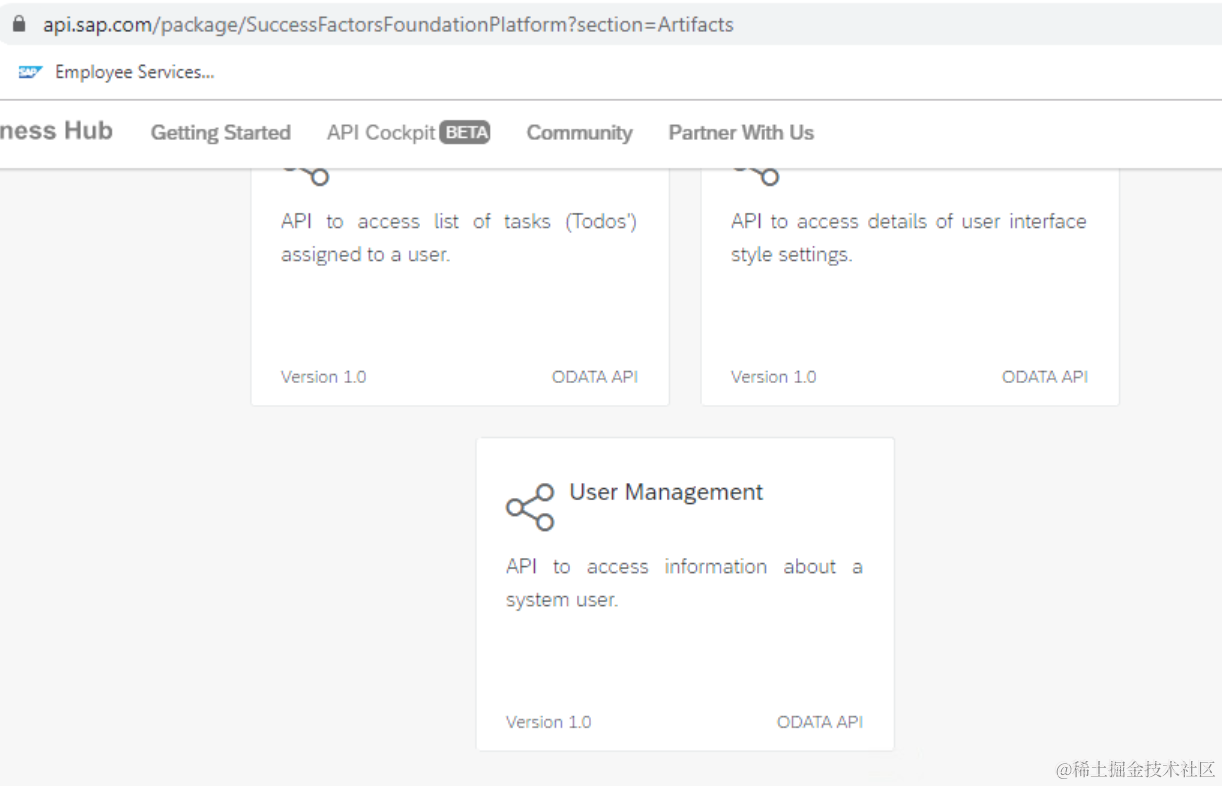The width and height of the screenshot is (1222, 786).
Task: Open the Todos tasks API card description
Action: coord(459,238)
